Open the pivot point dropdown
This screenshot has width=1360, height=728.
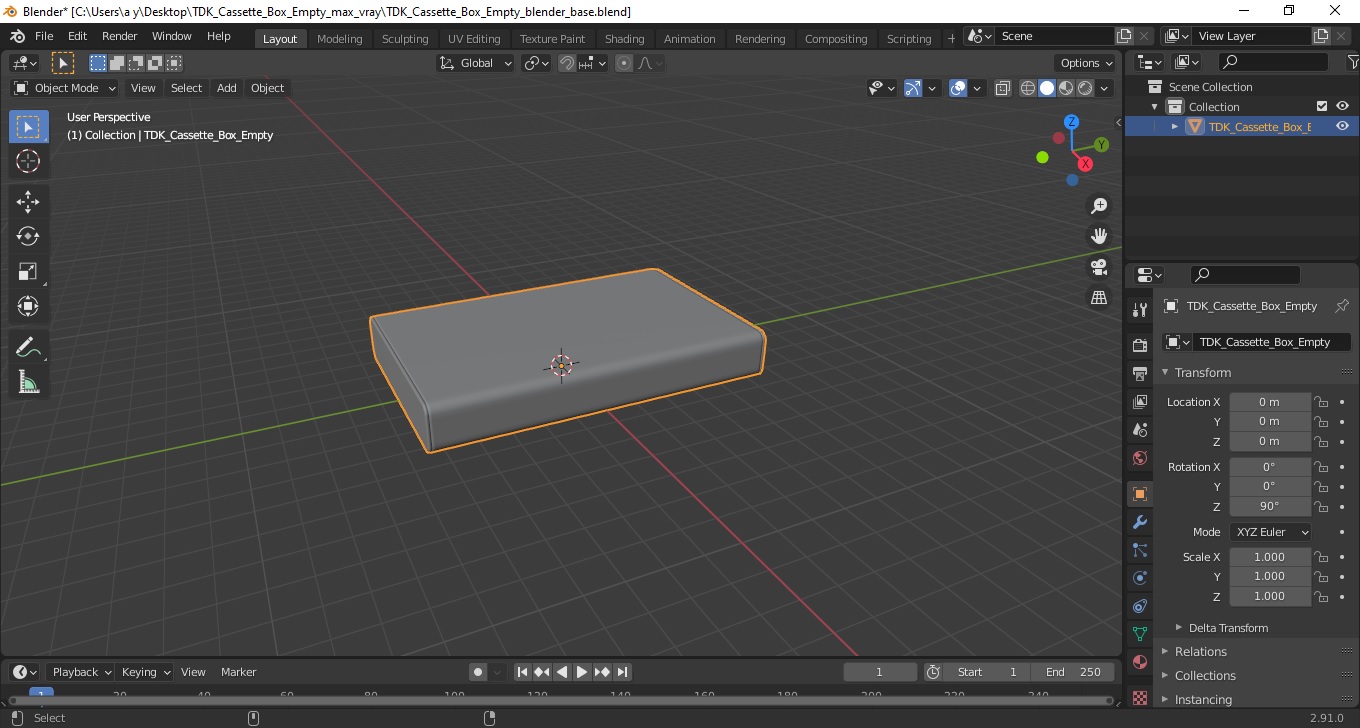tap(537, 63)
